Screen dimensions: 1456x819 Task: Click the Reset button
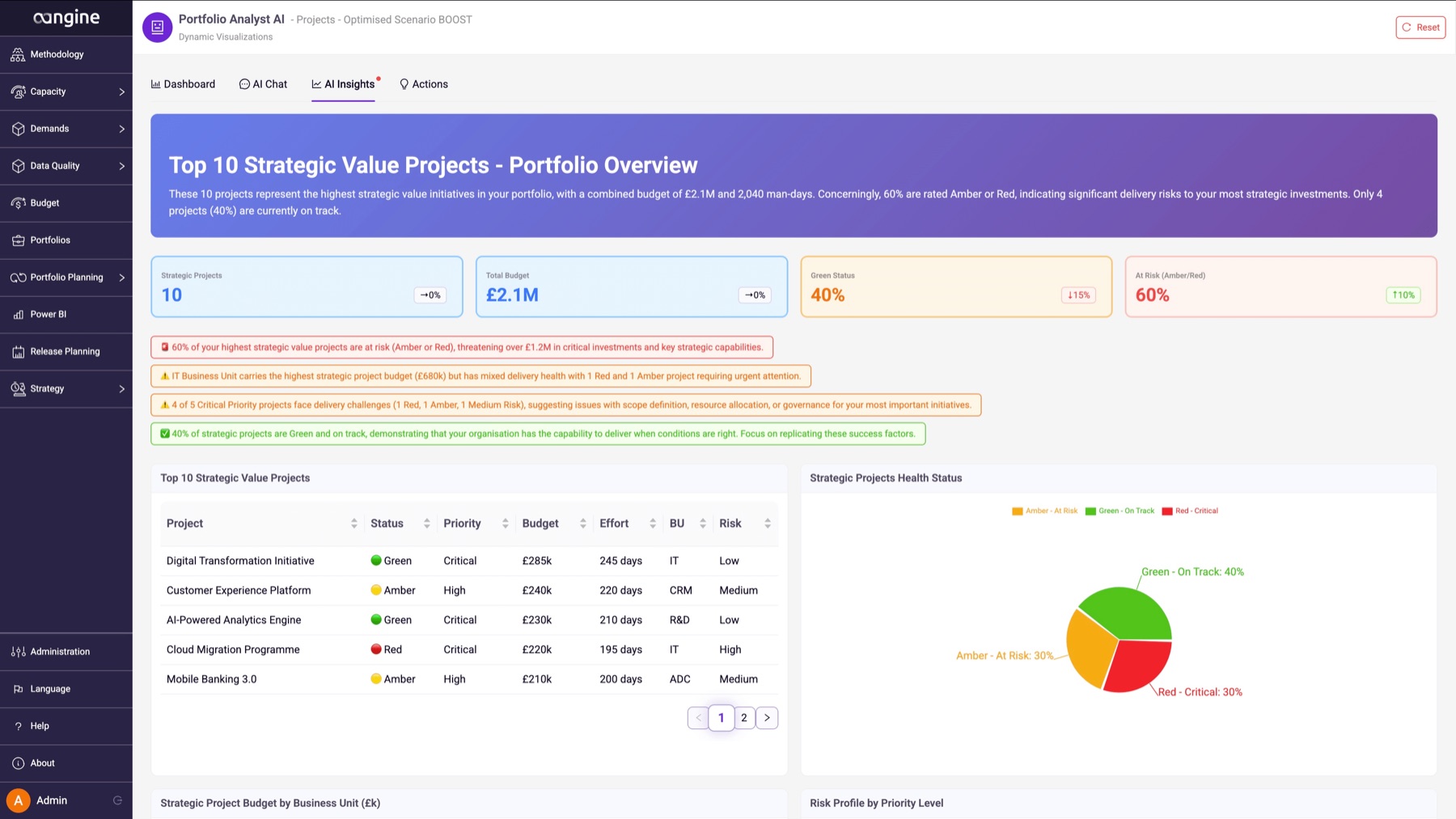1420,28
